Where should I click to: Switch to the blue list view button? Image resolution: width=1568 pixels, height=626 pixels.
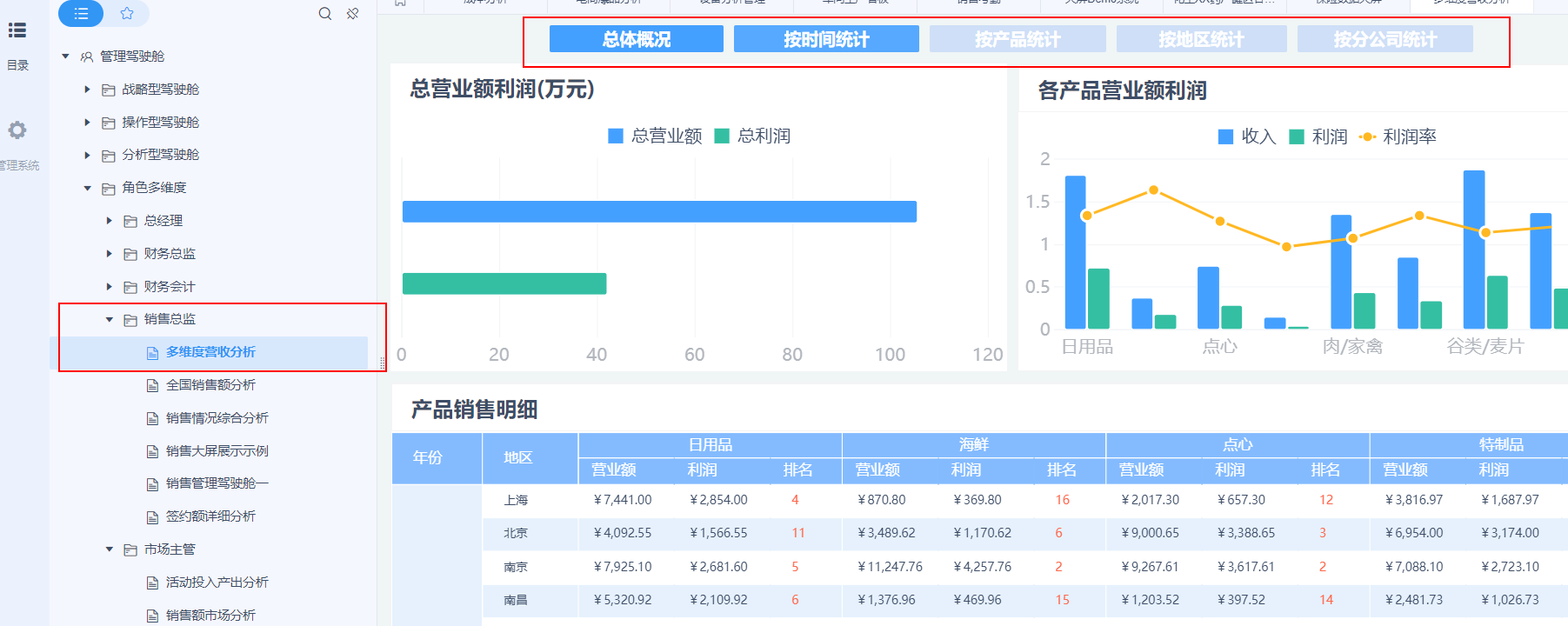81,13
